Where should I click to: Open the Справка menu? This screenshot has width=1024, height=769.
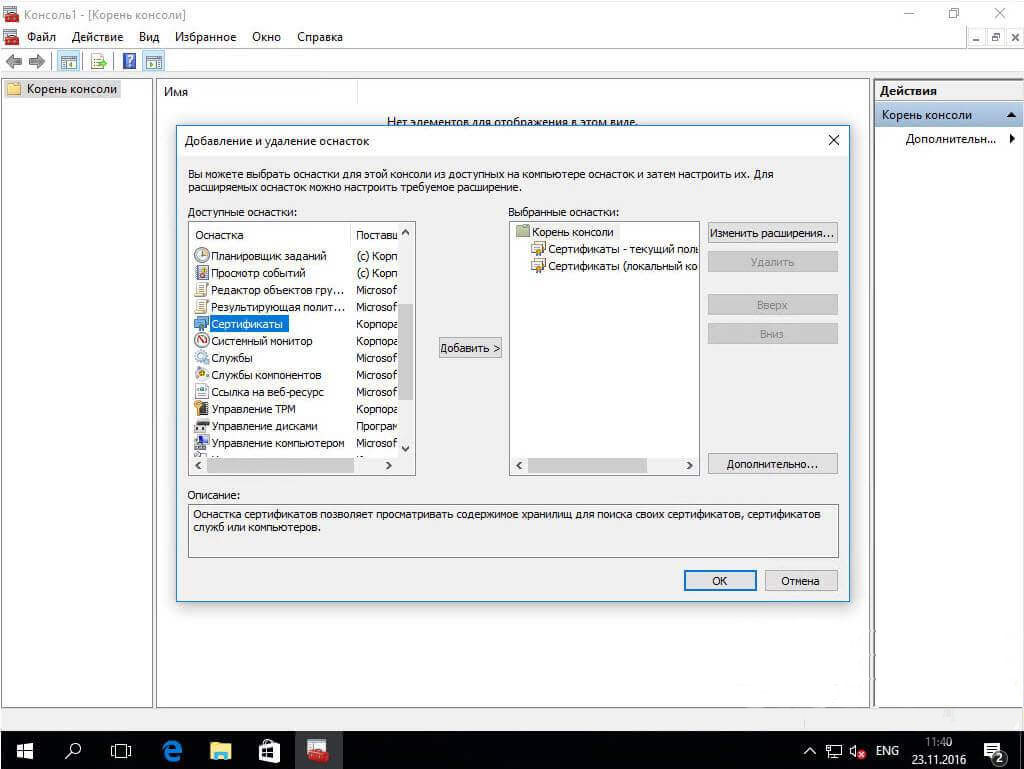point(320,37)
